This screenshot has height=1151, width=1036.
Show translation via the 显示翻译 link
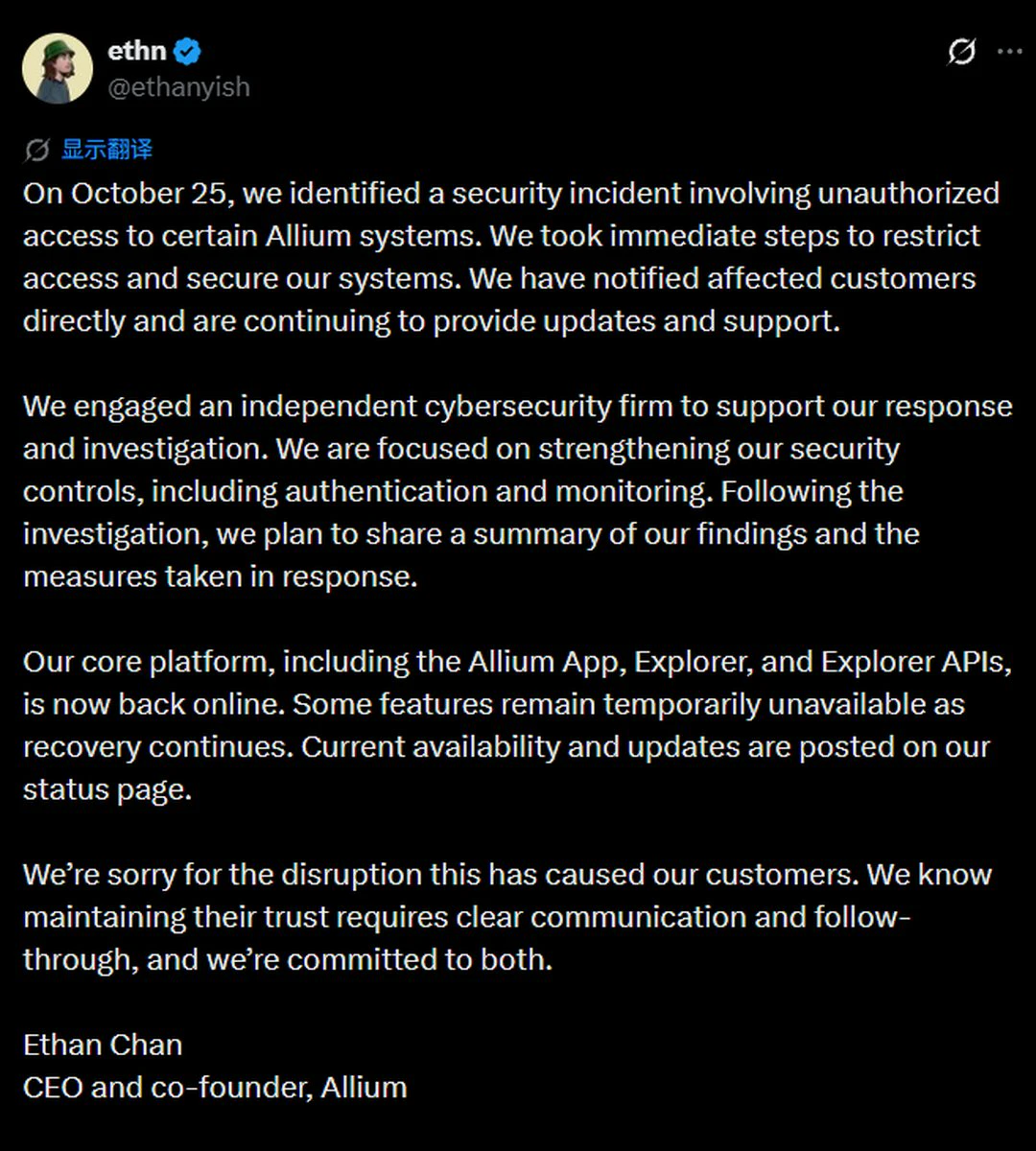click(106, 150)
